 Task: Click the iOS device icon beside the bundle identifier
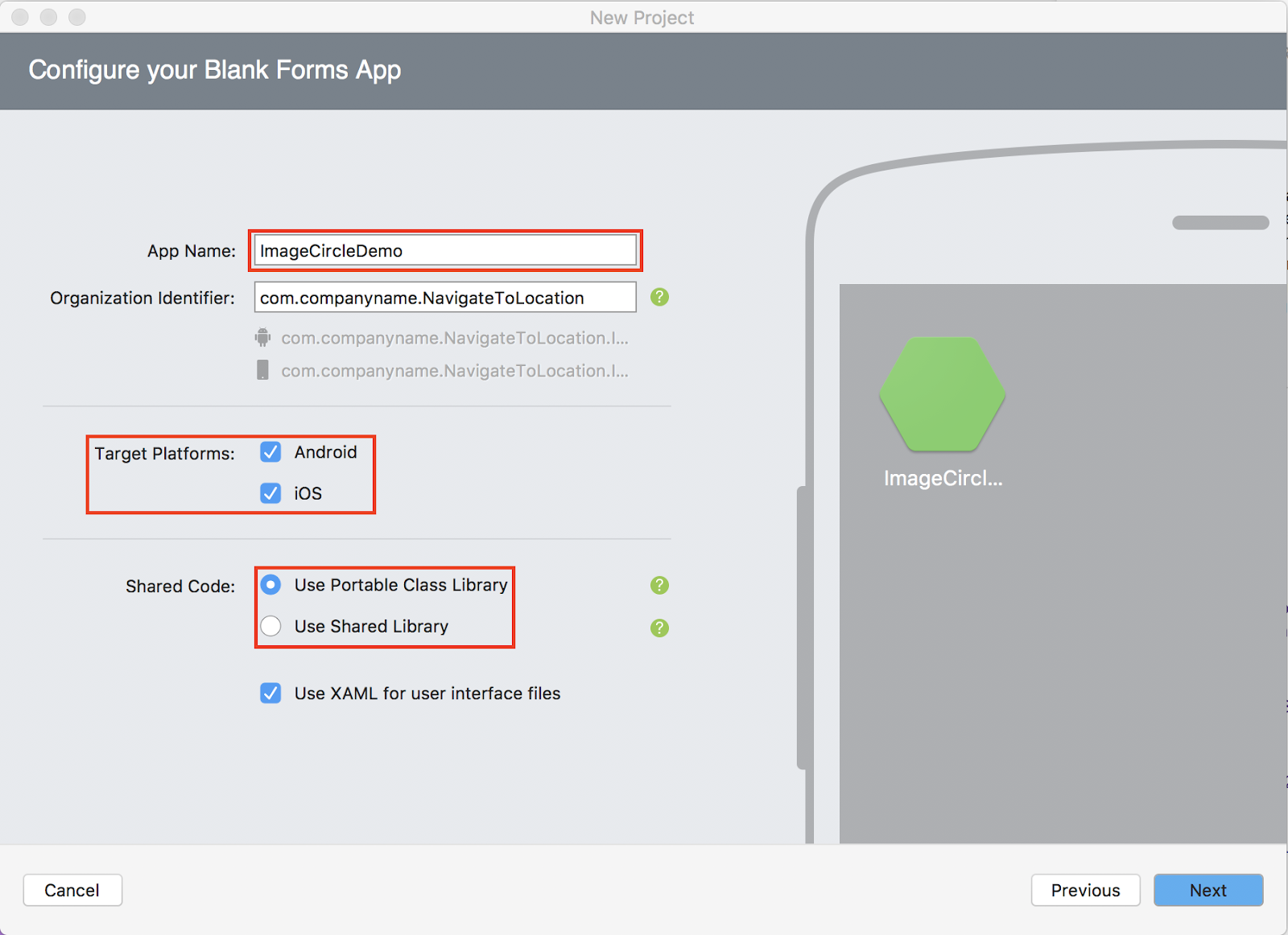[263, 371]
